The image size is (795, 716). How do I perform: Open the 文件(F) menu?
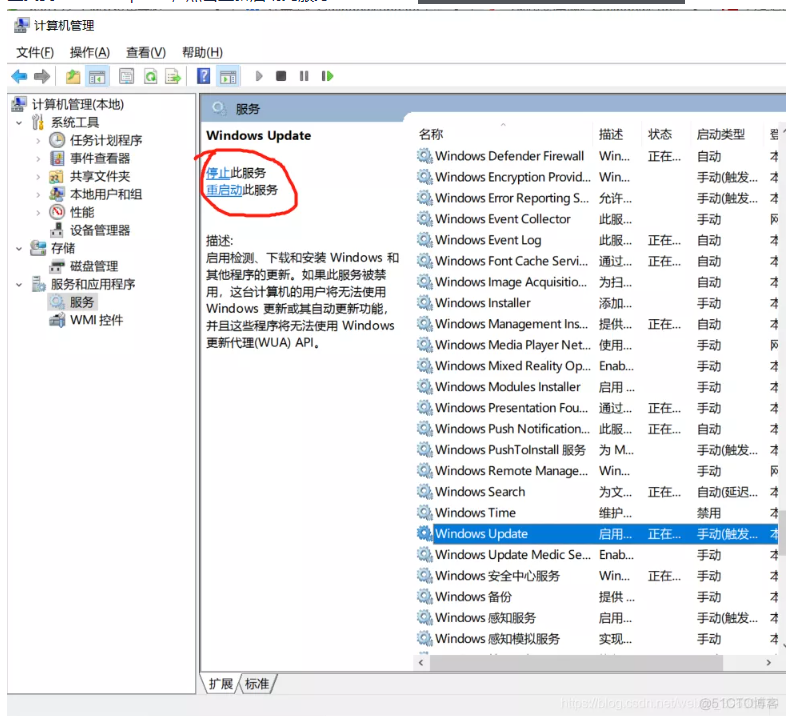pyautogui.click(x=35, y=53)
